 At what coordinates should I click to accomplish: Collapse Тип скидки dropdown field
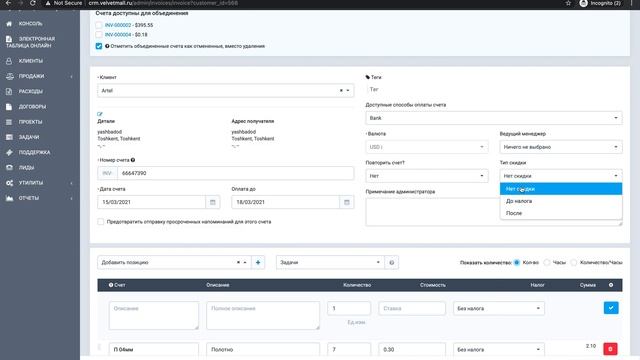[x=561, y=176]
